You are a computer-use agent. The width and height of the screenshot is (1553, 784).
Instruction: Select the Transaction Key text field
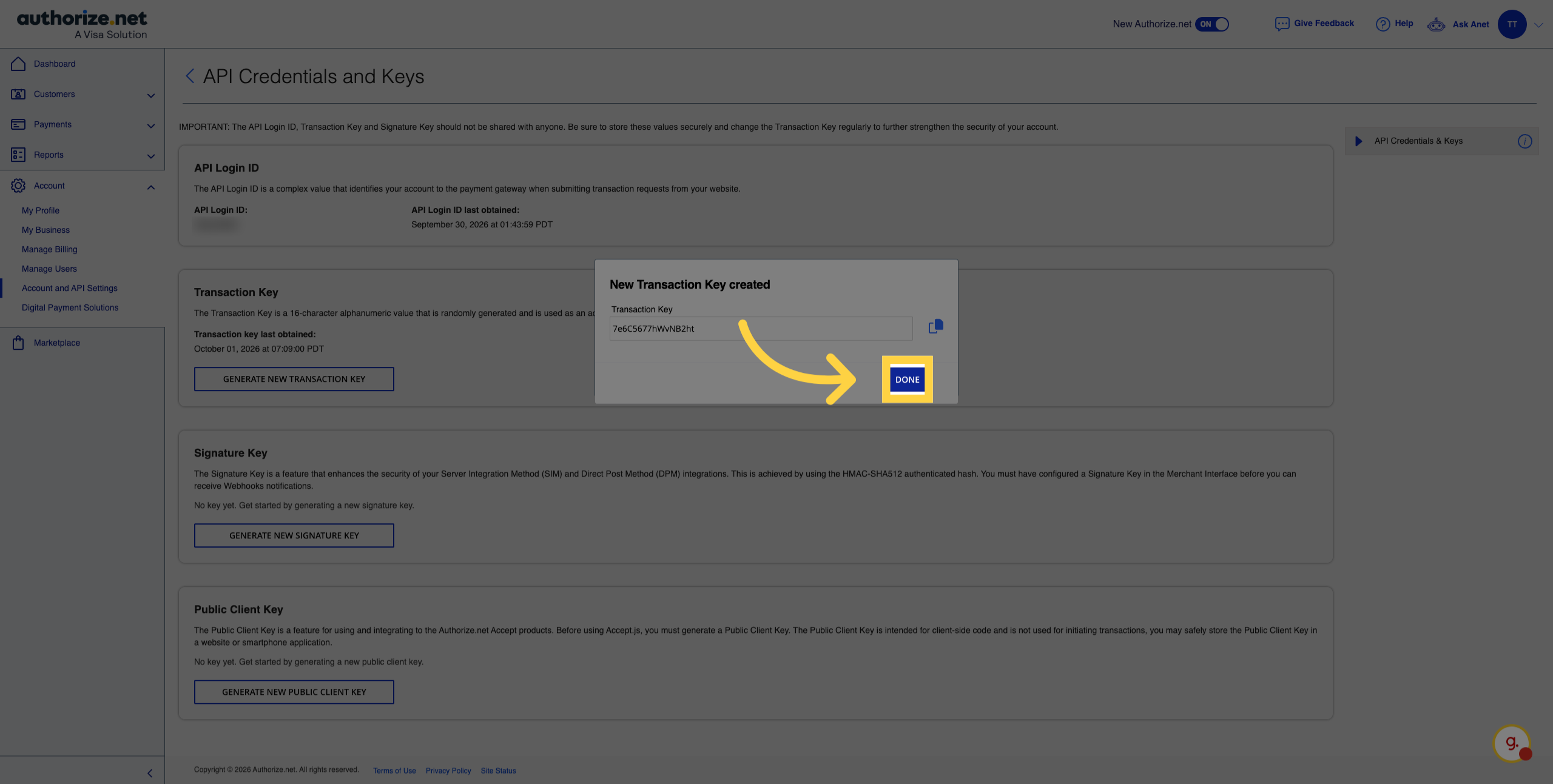761,329
